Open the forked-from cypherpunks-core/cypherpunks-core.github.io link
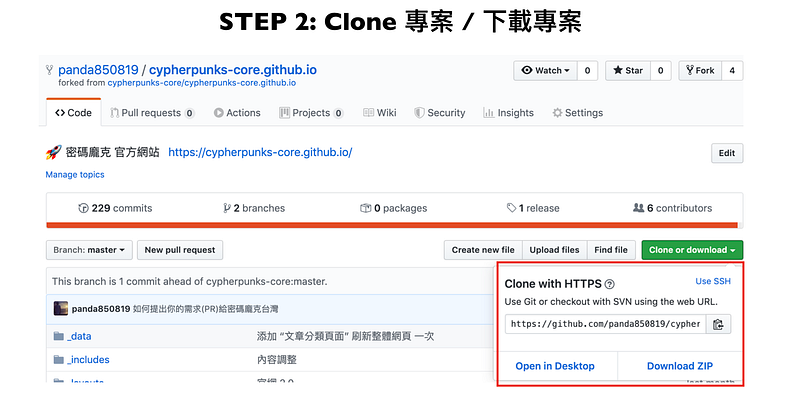The height and width of the screenshot is (393, 800). [x=202, y=83]
